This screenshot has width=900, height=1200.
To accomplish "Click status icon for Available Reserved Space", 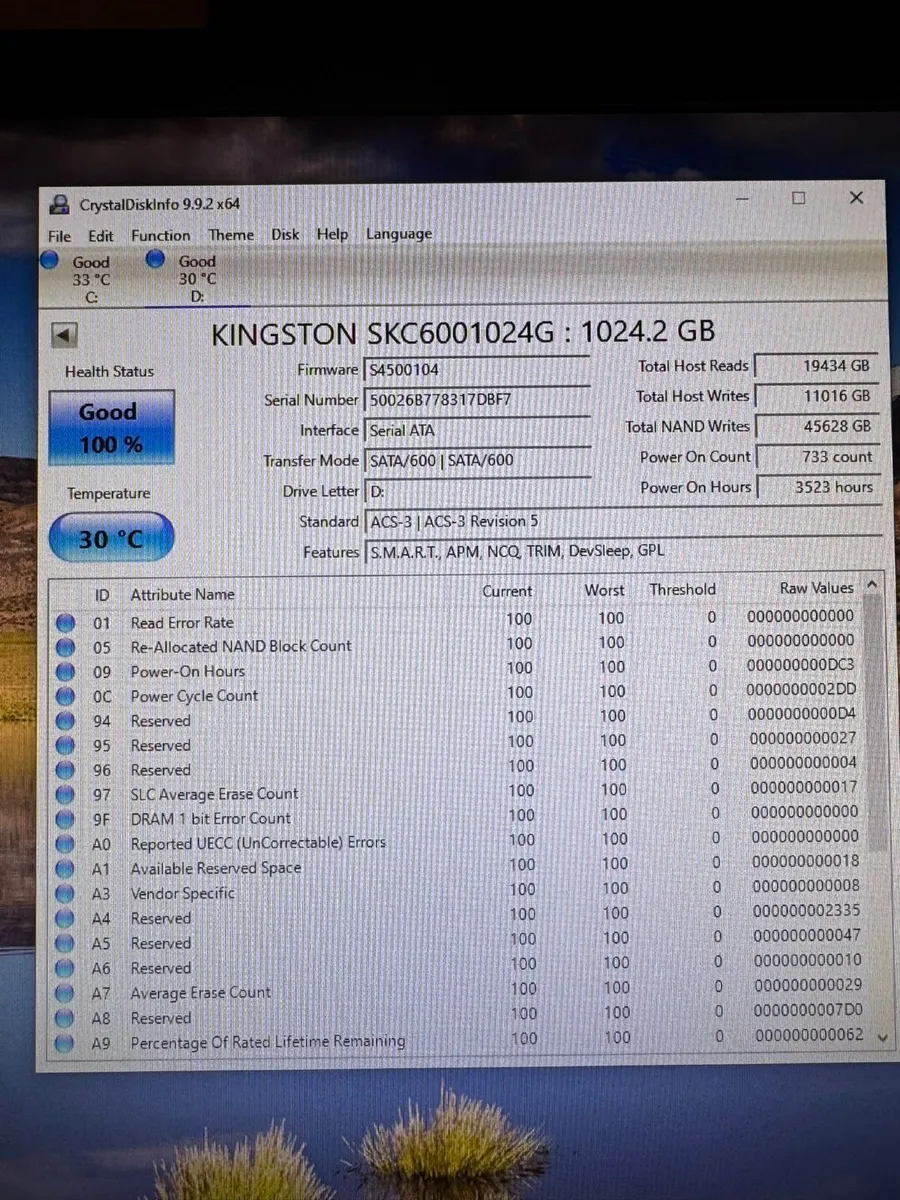I will tap(66, 869).
